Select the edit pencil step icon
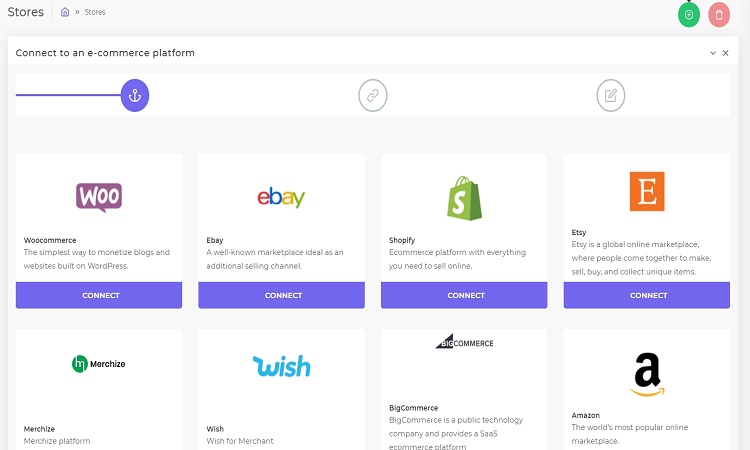This screenshot has width=750, height=450. click(611, 96)
